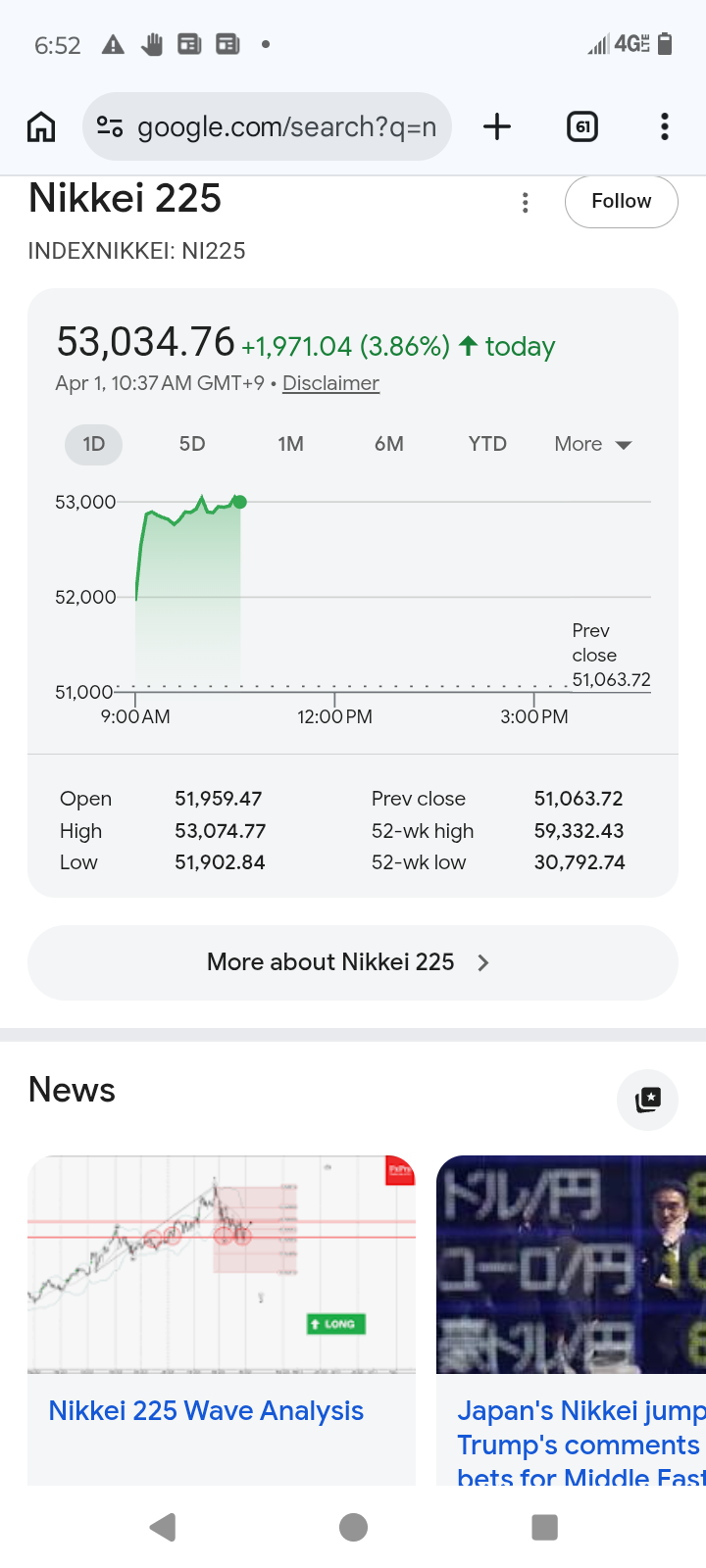Select the 1D chart range tab
706x1568 pixels.
tap(93, 444)
